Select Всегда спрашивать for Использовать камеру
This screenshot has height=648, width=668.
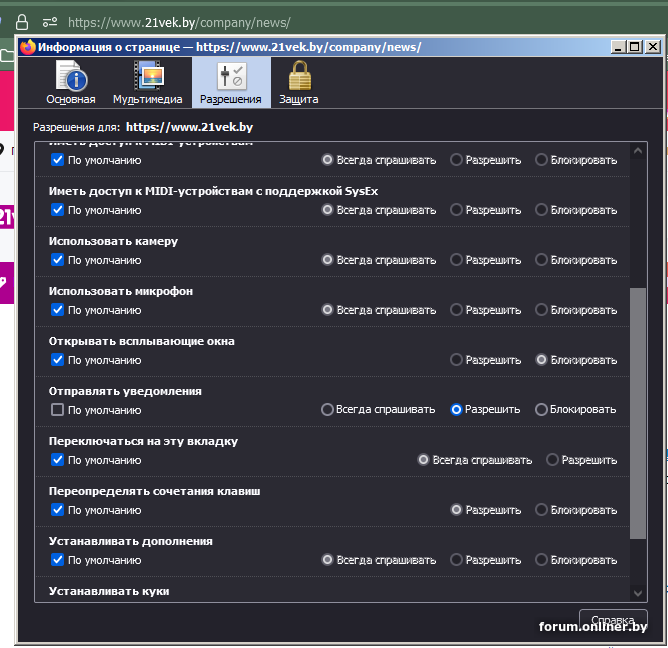coord(327,259)
